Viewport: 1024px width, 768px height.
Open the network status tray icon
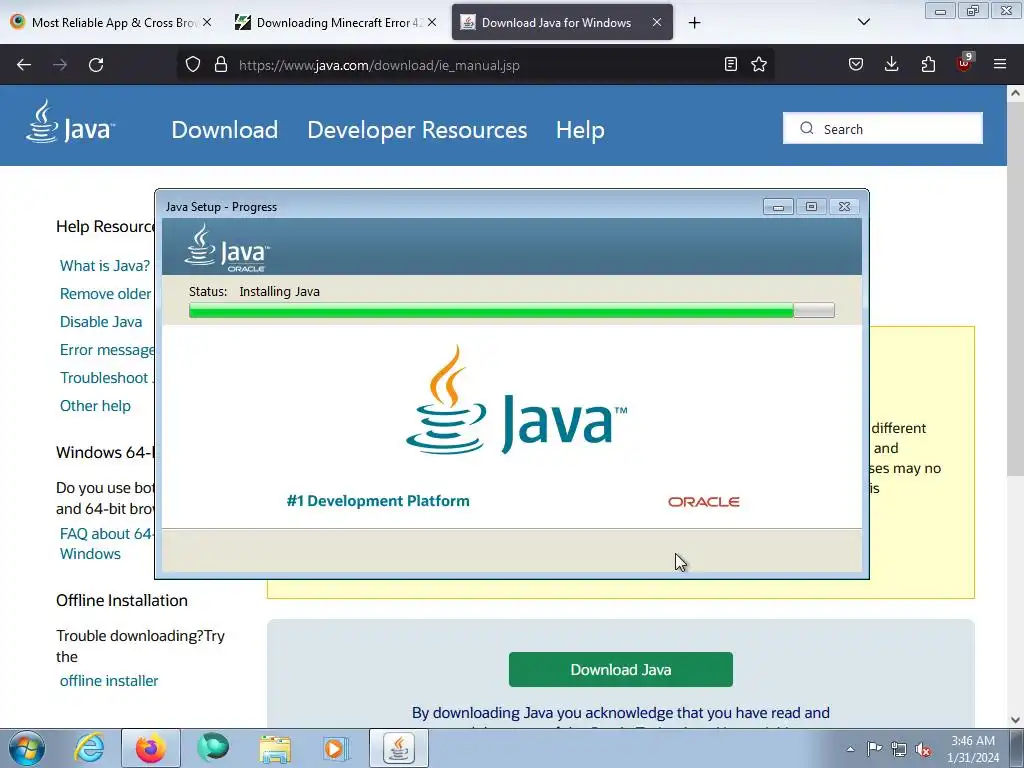pyautogui.click(x=899, y=749)
